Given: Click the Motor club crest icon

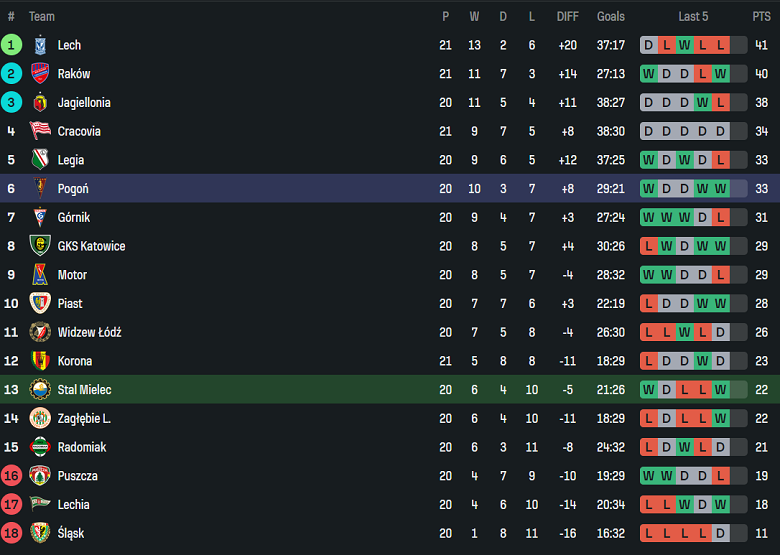Looking at the screenshot, I should pos(40,275).
